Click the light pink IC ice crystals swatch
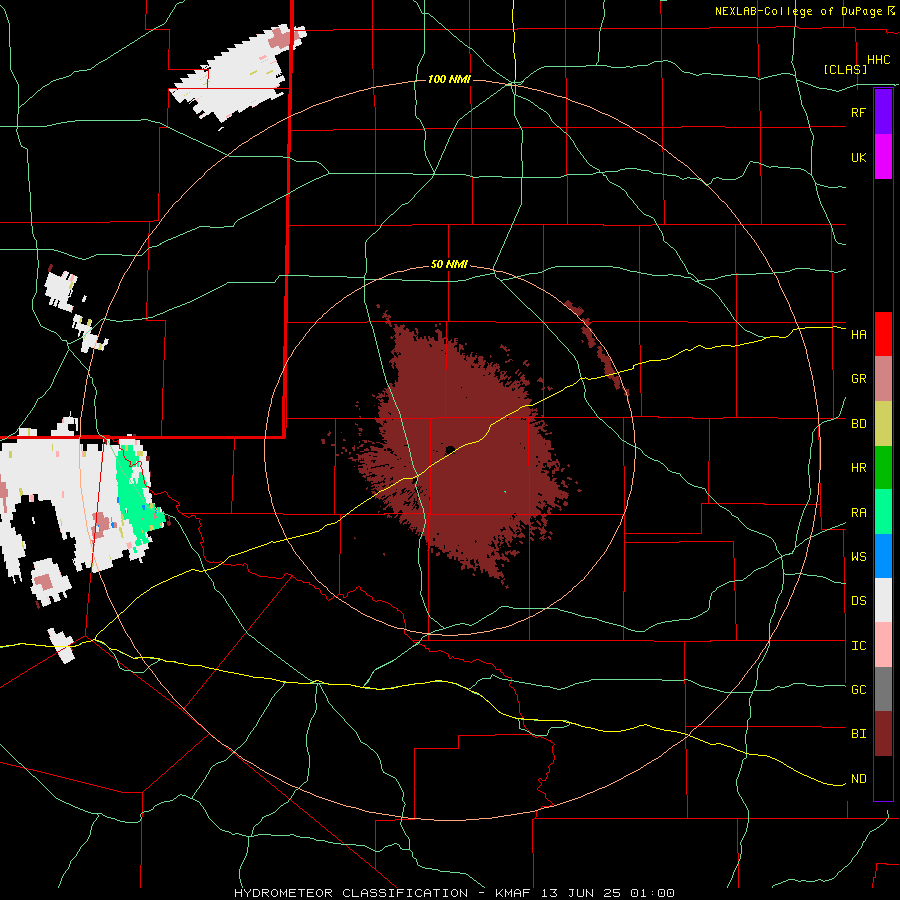This screenshot has width=900, height=900. 883,645
